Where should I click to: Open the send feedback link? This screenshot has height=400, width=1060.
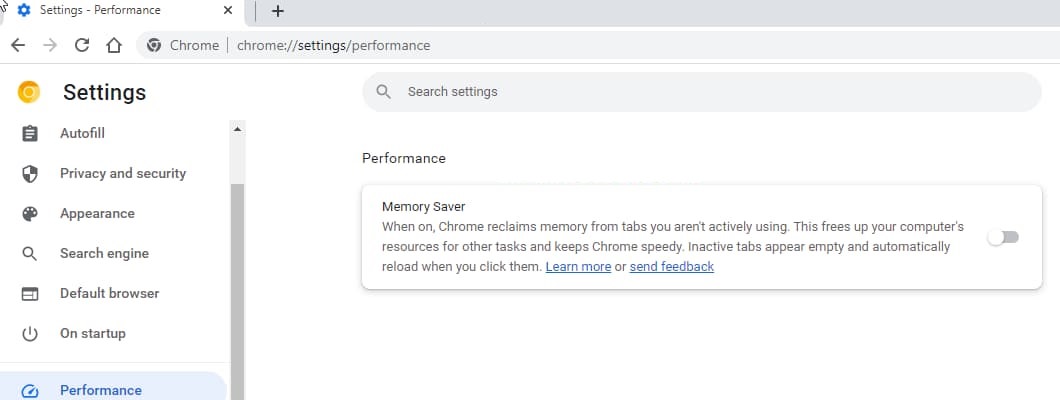671,266
